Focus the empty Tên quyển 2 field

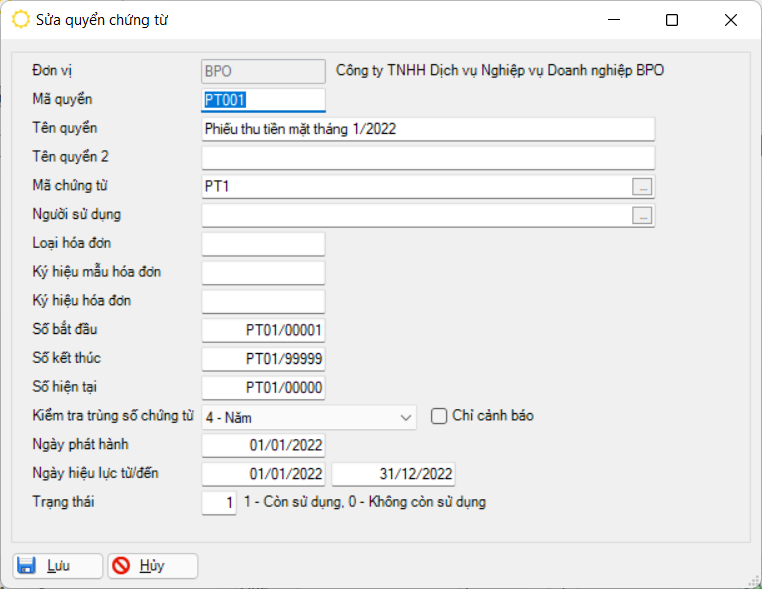coord(428,158)
